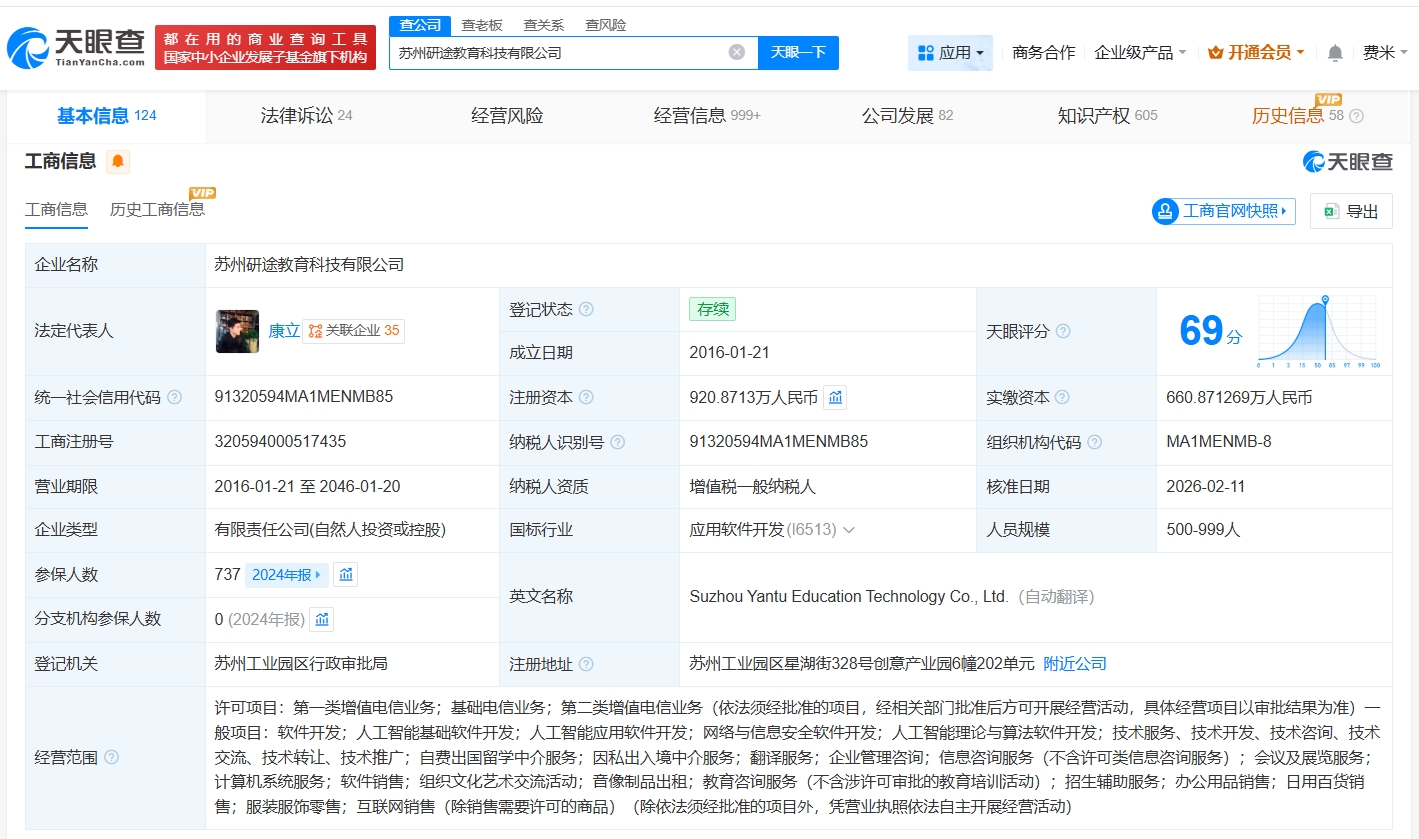Open the 康立 legal representative link
The height and width of the screenshot is (839, 1419).
point(284,331)
